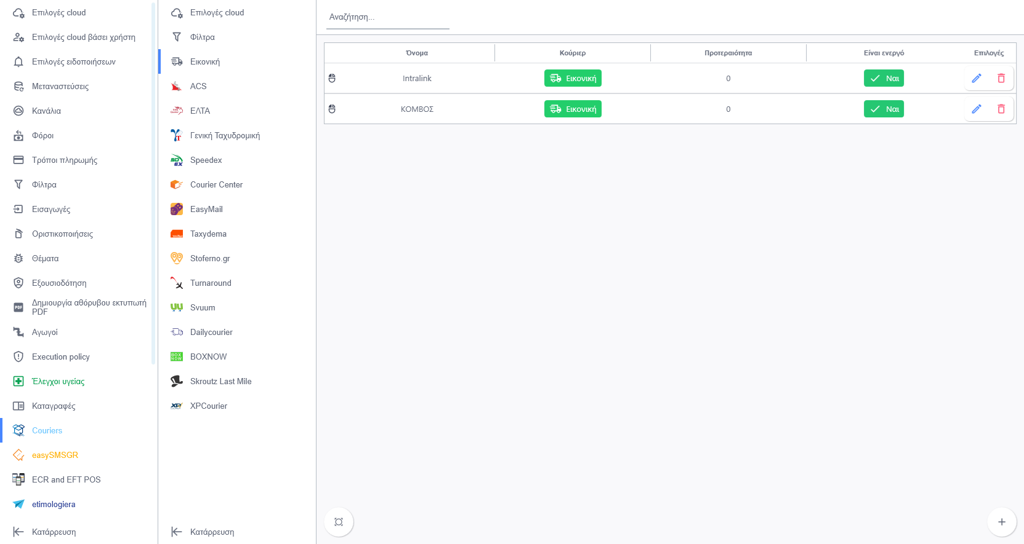Image resolution: width=1024 pixels, height=544 pixels.
Task: Open Δημιουργία αθόρυβου εκτυπωτή PDF
Action: [x=89, y=308]
